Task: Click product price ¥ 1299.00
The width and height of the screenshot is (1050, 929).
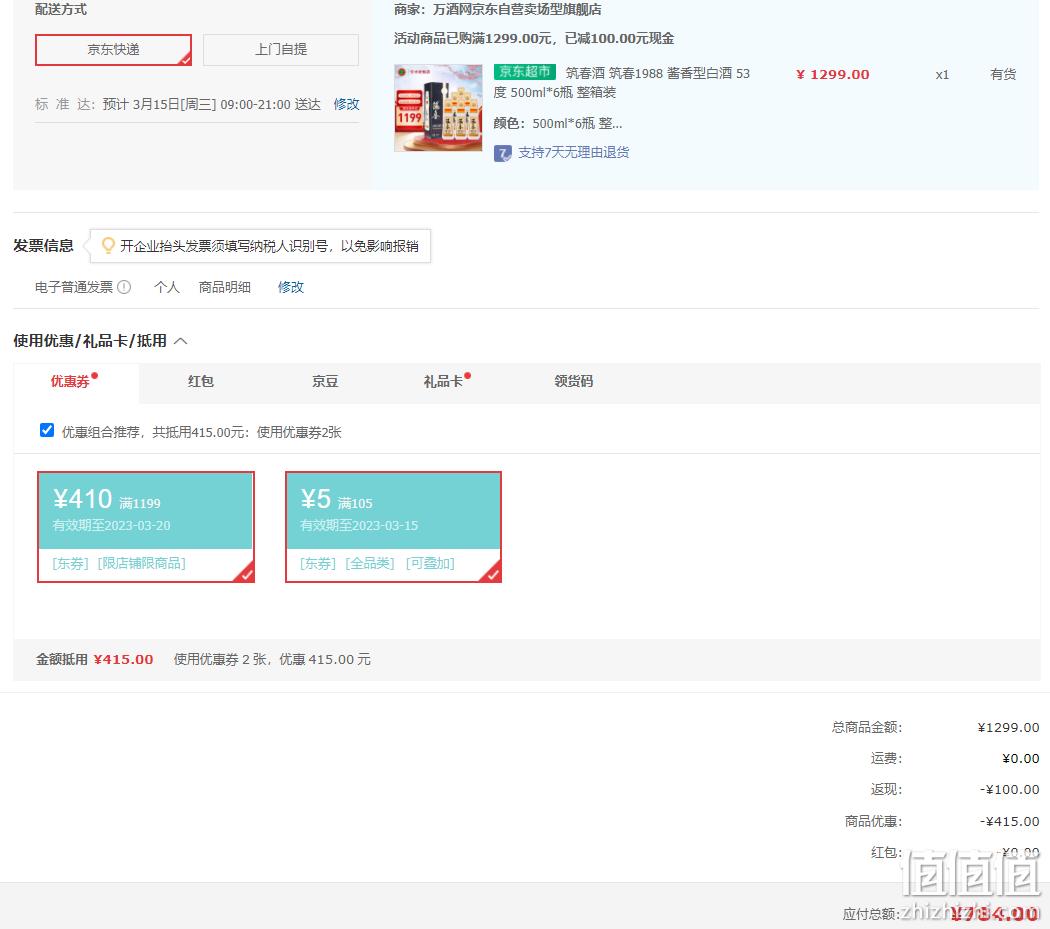Action: (x=832, y=74)
